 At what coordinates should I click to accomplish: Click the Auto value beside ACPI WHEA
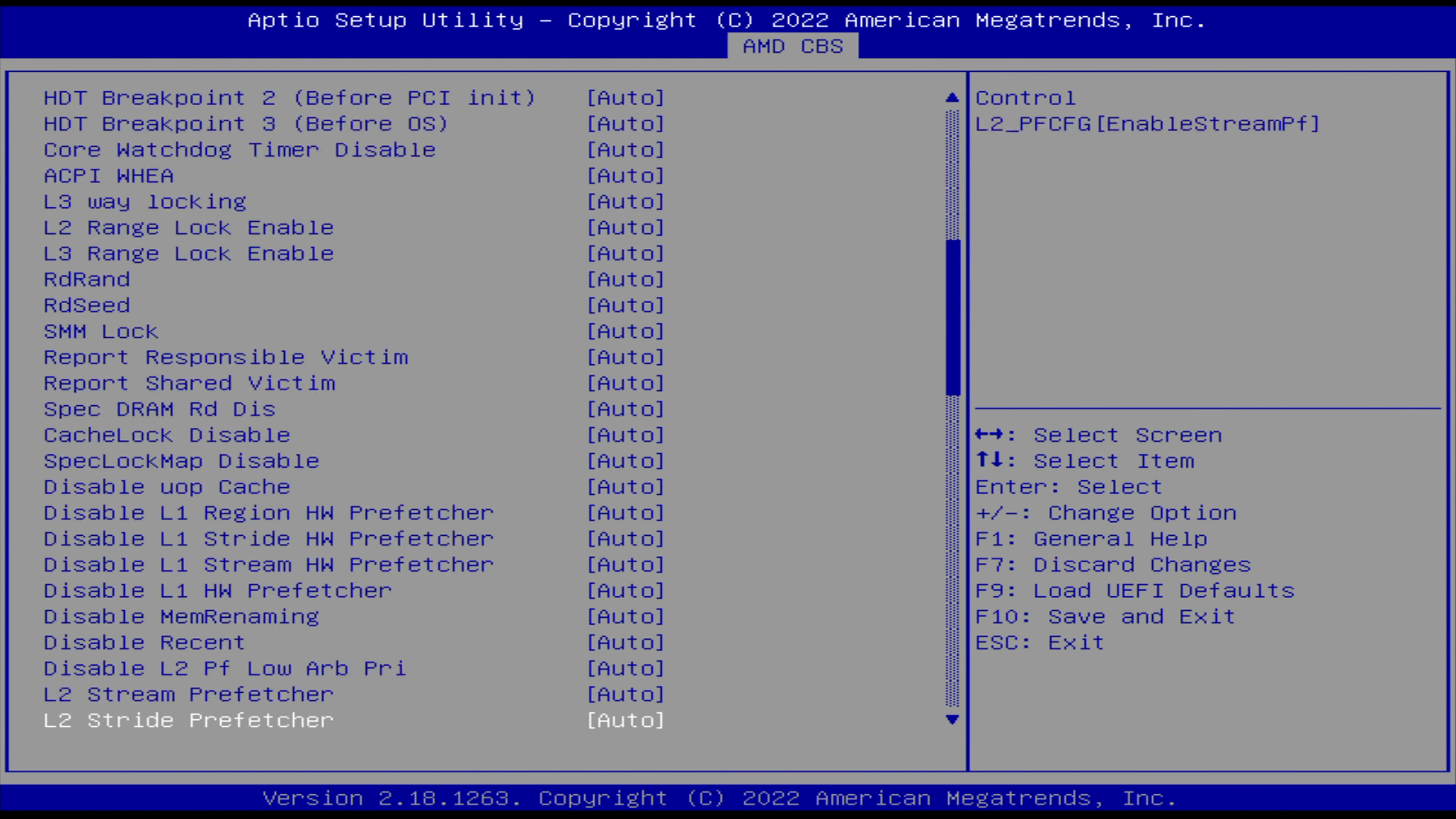click(626, 176)
